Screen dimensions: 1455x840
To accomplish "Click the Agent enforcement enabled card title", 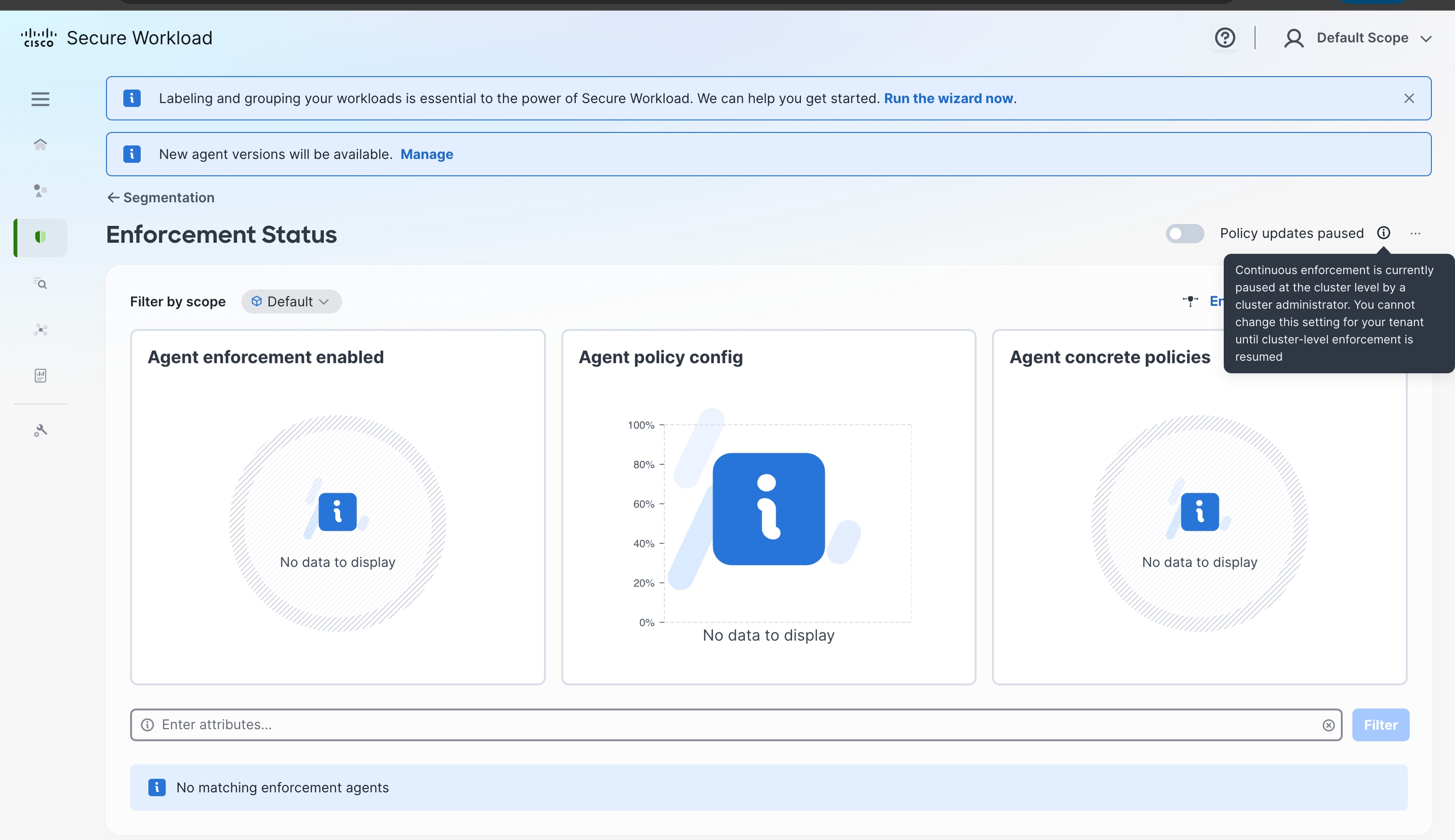I will (265, 357).
